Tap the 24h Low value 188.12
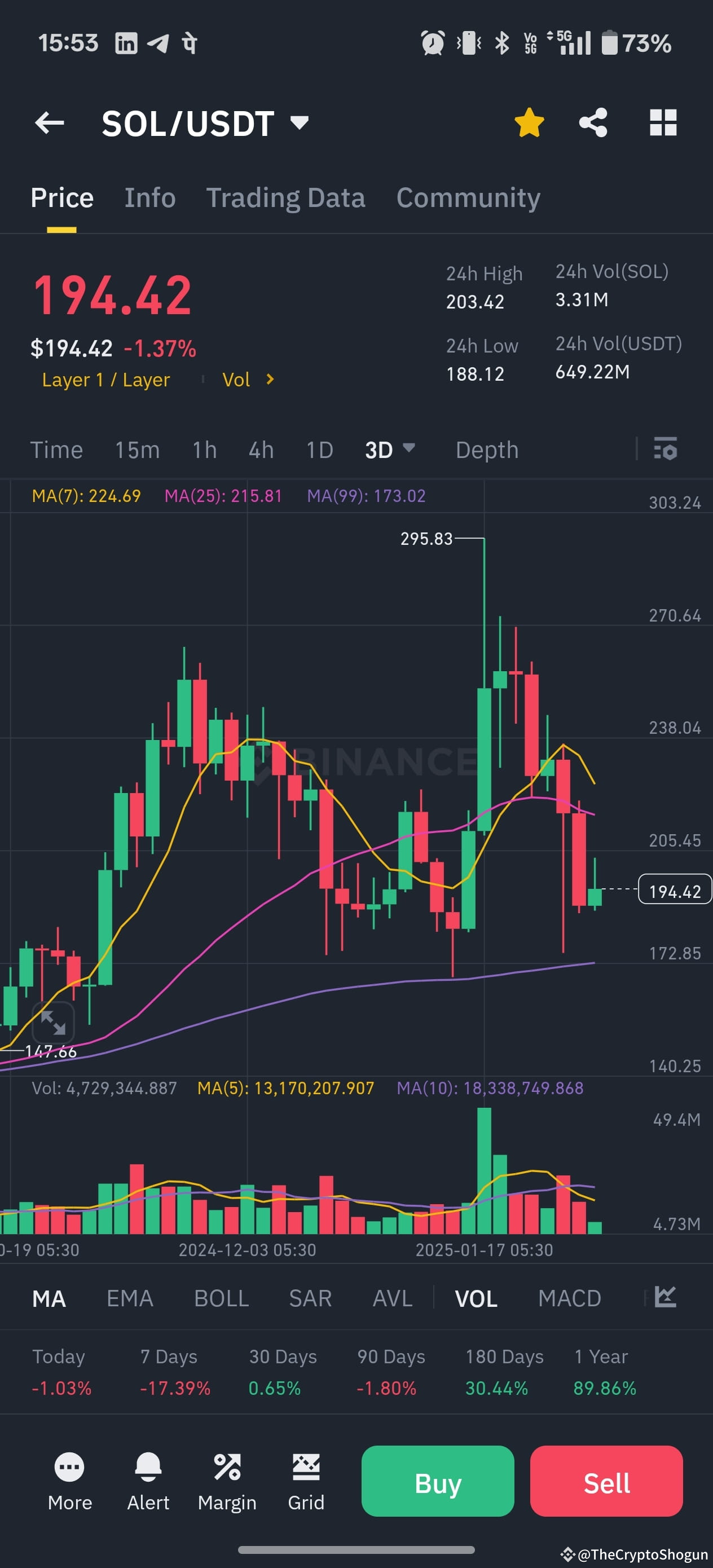713x1568 pixels. click(x=475, y=374)
